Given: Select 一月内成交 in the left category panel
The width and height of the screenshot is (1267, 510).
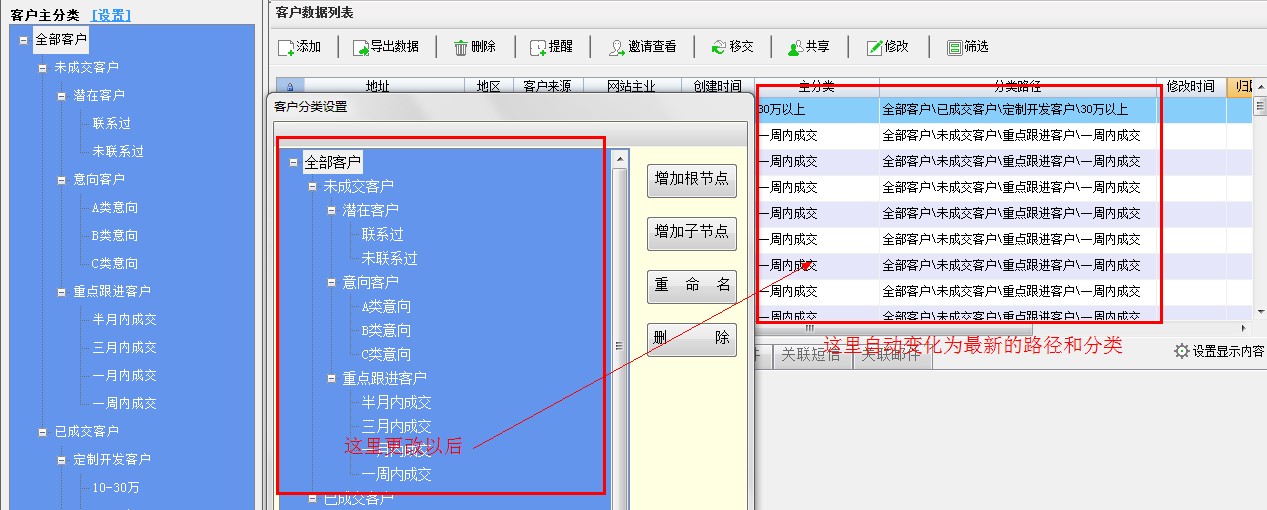Looking at the screenshot, I should [125, 376].
